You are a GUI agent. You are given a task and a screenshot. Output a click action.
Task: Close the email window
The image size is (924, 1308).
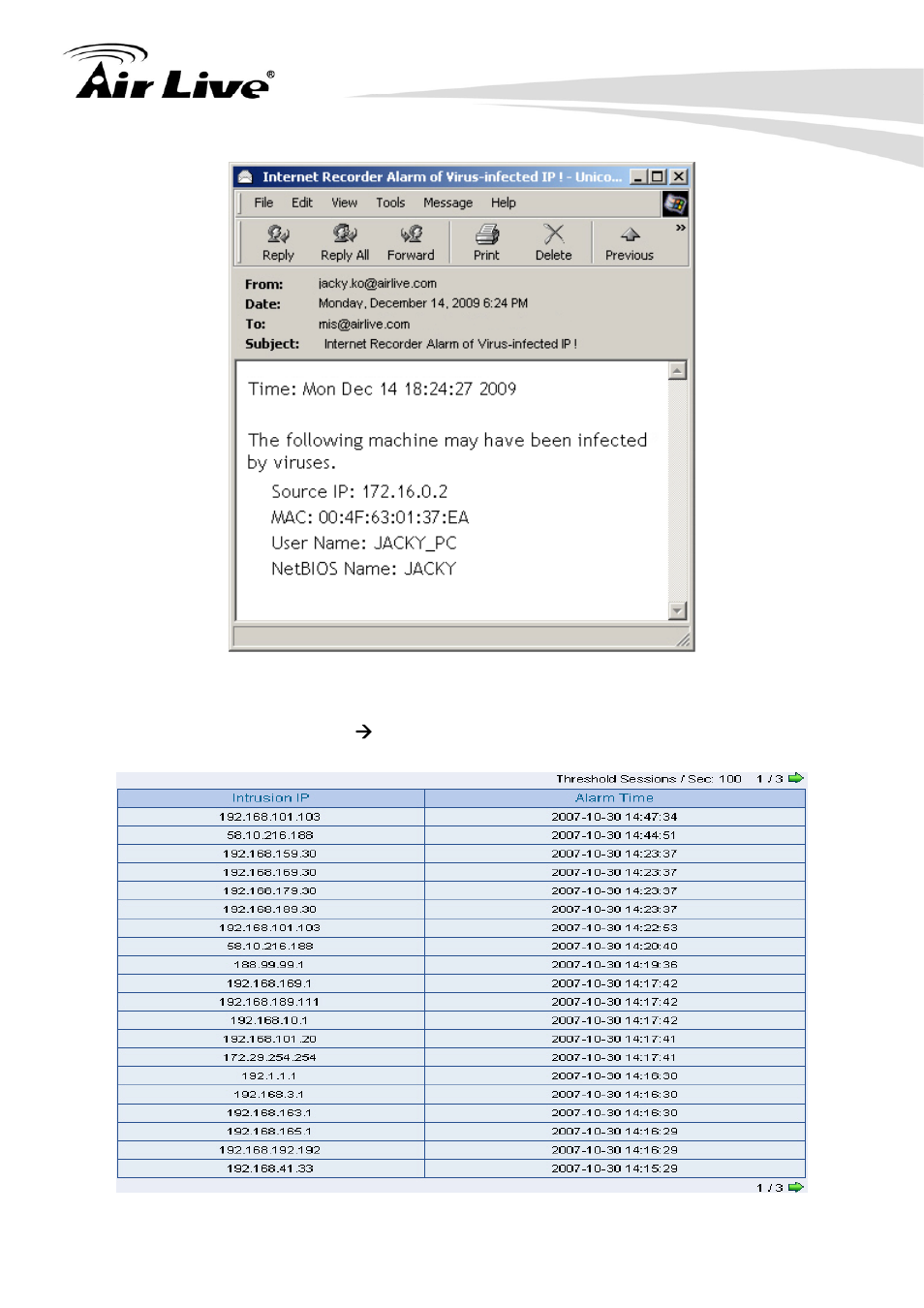[x=679, y=176]
